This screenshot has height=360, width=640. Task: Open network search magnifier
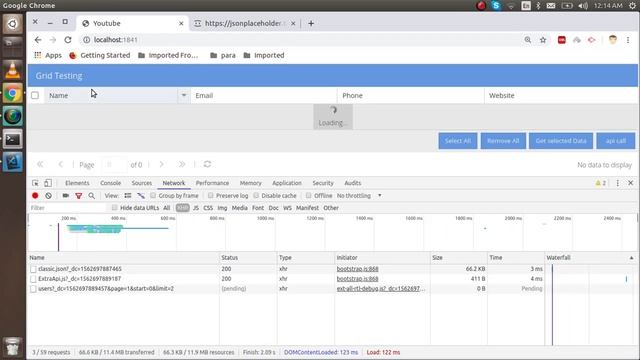click(92, 196)
